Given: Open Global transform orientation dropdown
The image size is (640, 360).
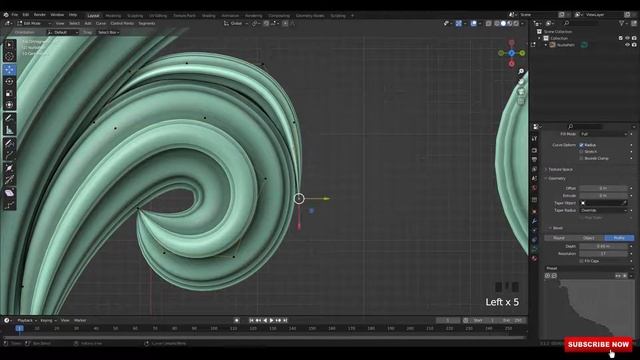Looking at the screenshot, I should [236, 24].
